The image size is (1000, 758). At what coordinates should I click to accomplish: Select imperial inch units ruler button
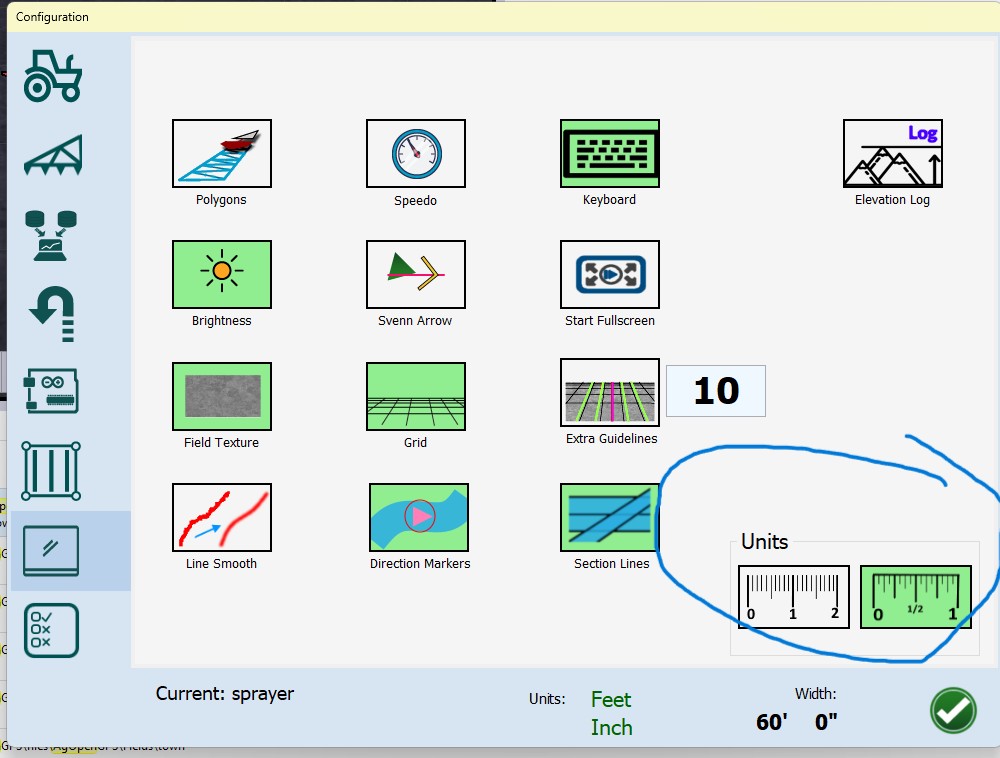915,597
